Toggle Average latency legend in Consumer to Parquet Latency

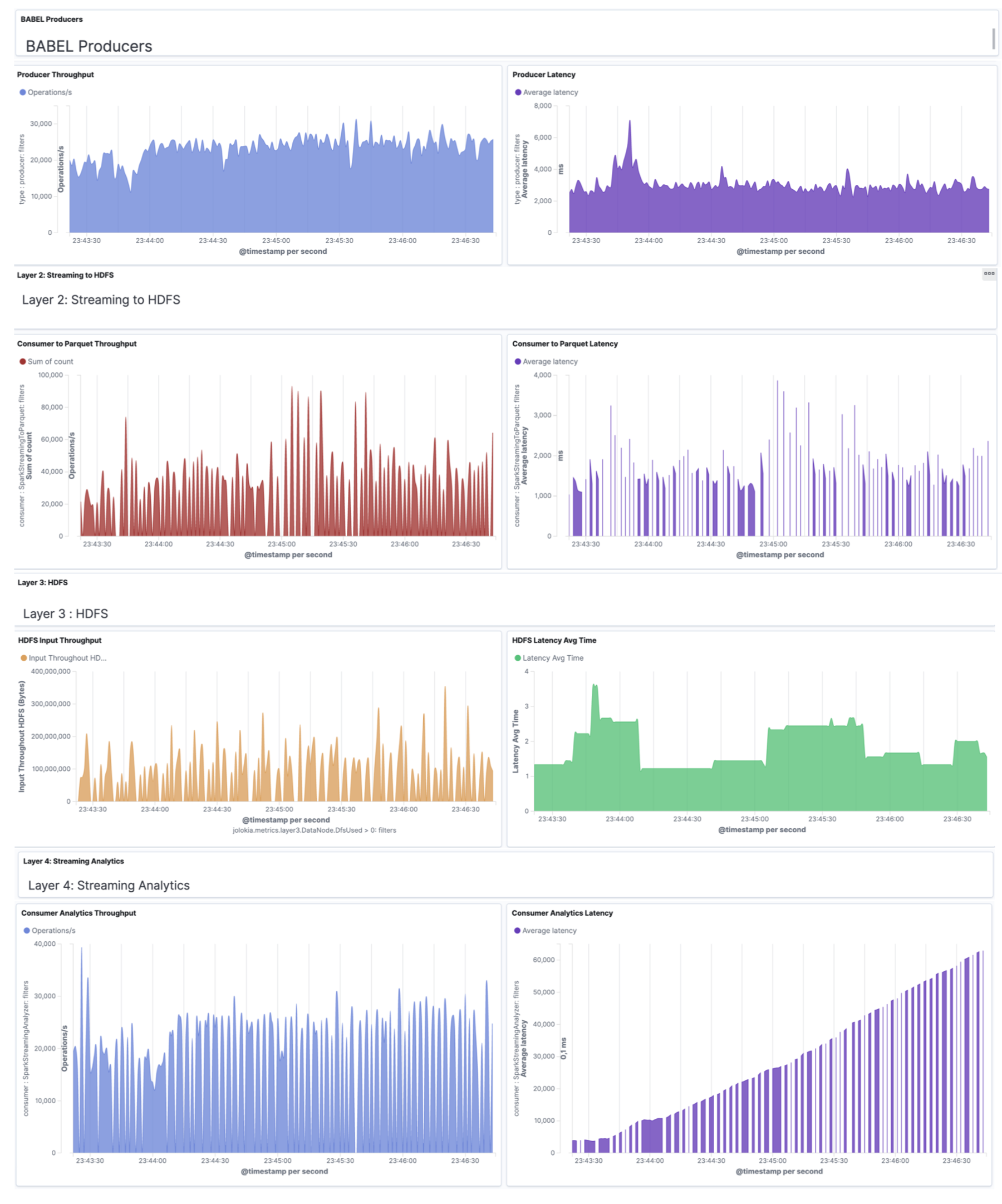click(x=546, y=362)
